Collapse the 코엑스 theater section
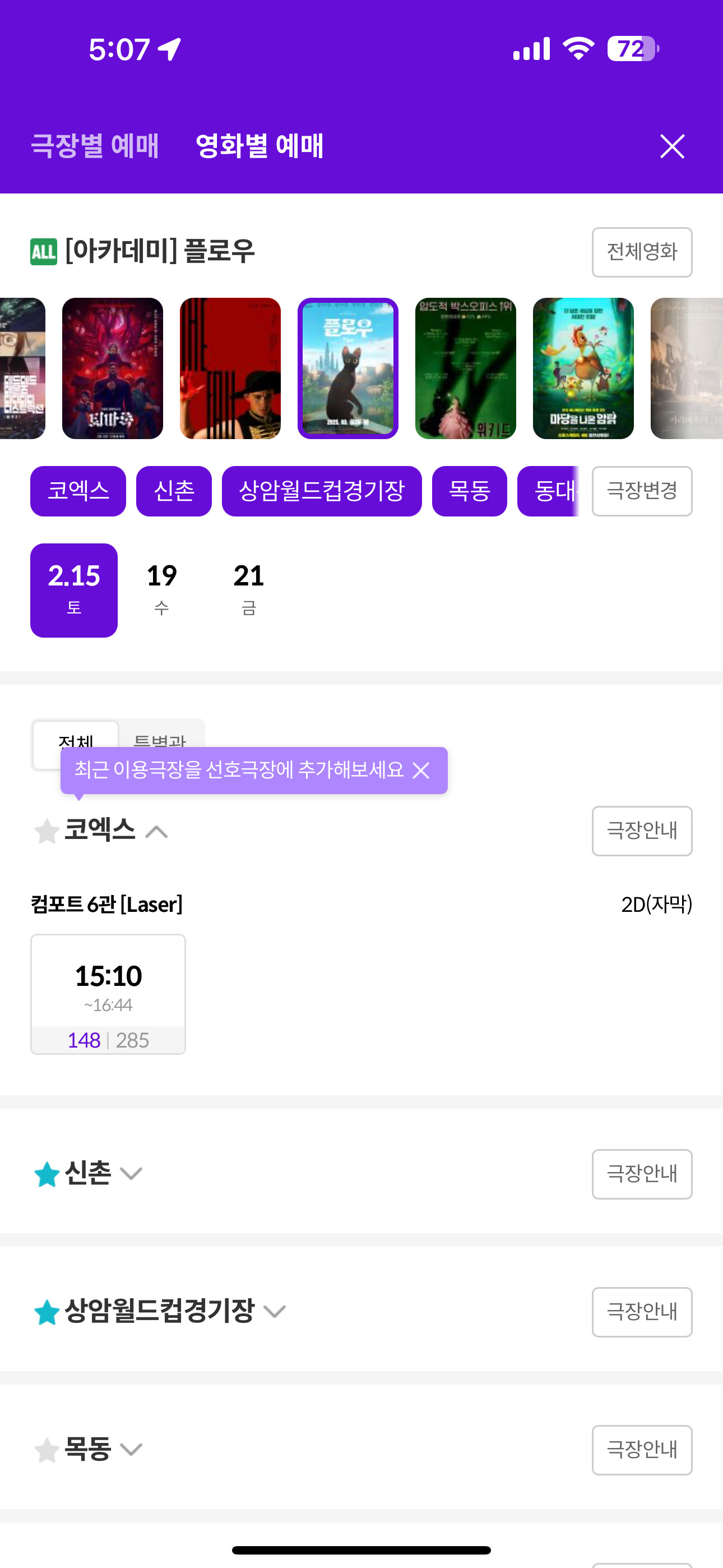Viewport: 723px width, 1568px height. (x=157, y=832)
